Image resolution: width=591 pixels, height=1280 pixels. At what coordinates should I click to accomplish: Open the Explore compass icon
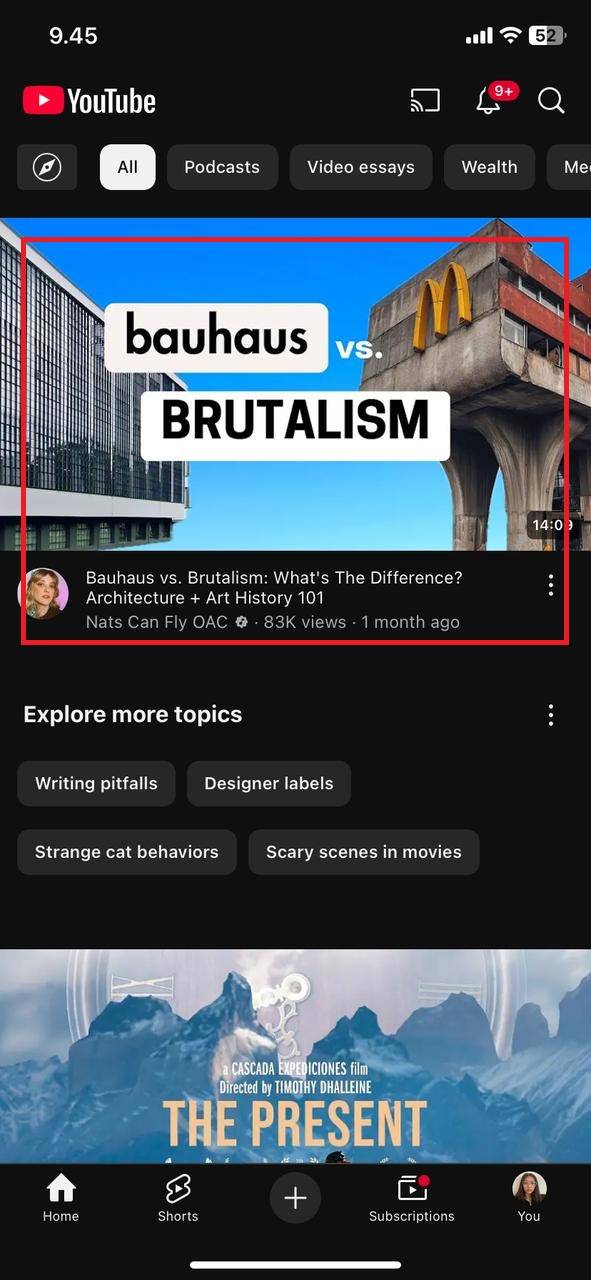pos(47,167)
